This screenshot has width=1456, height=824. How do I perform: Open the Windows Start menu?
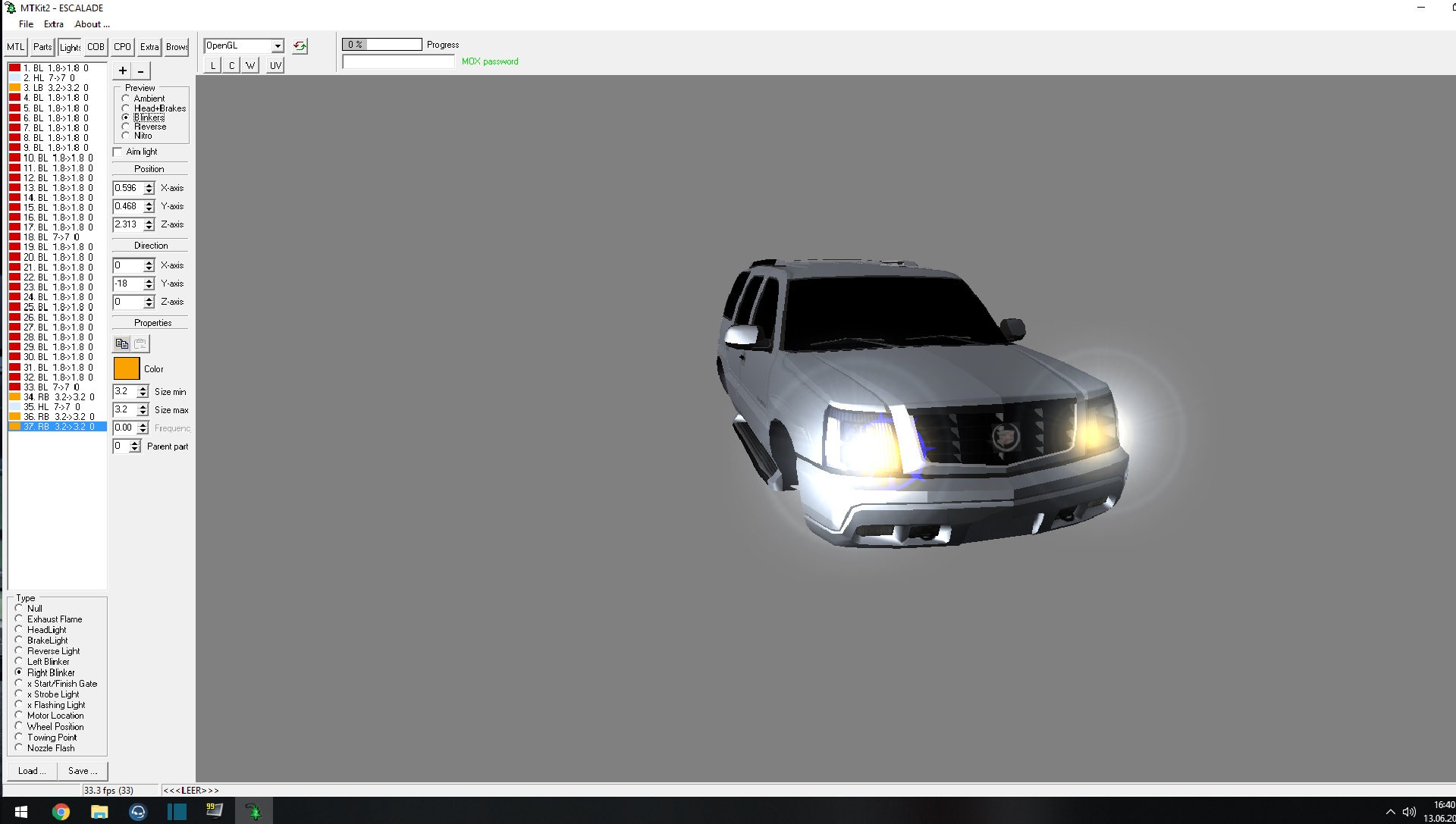pos(20,812)
